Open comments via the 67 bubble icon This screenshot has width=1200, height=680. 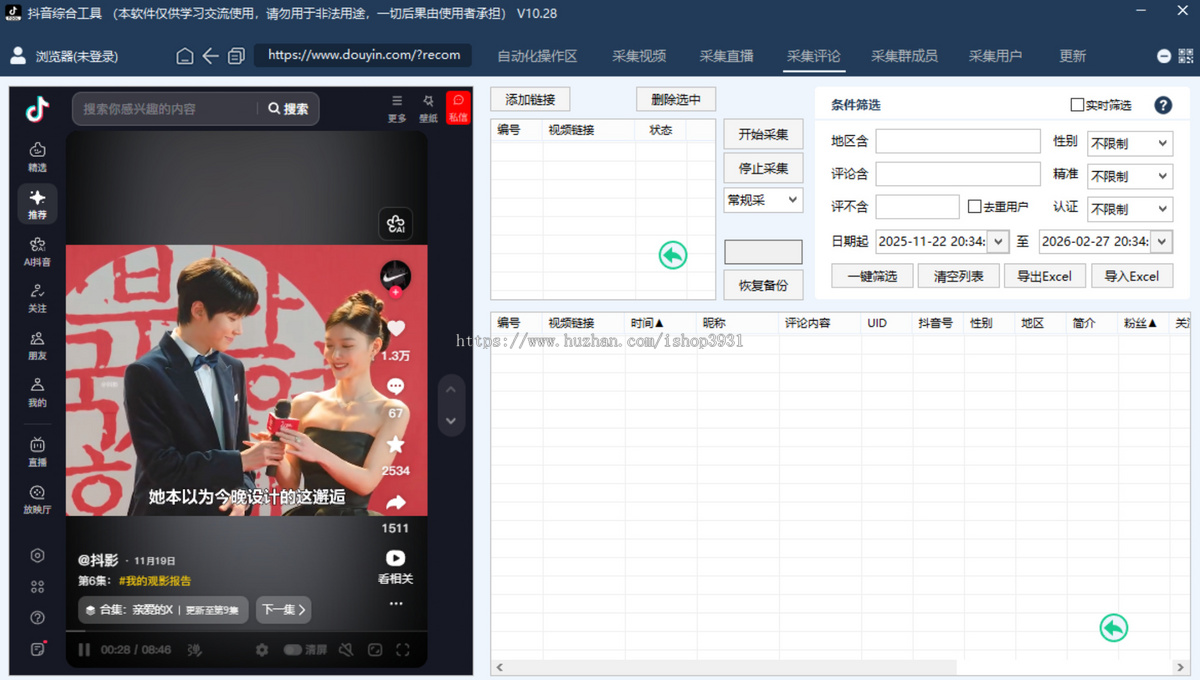tap(396, 386)
